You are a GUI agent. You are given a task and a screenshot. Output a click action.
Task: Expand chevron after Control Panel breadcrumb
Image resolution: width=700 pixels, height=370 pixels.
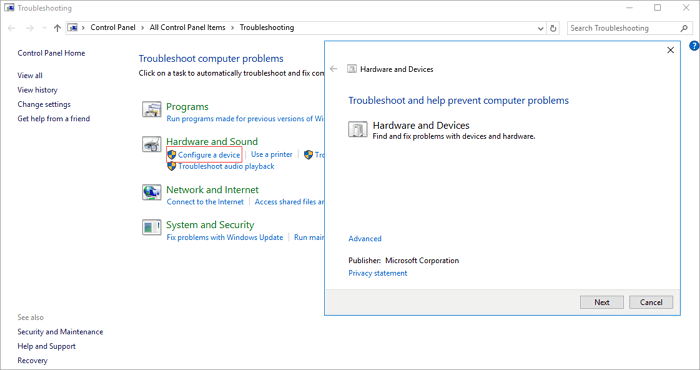pos(142,28)
